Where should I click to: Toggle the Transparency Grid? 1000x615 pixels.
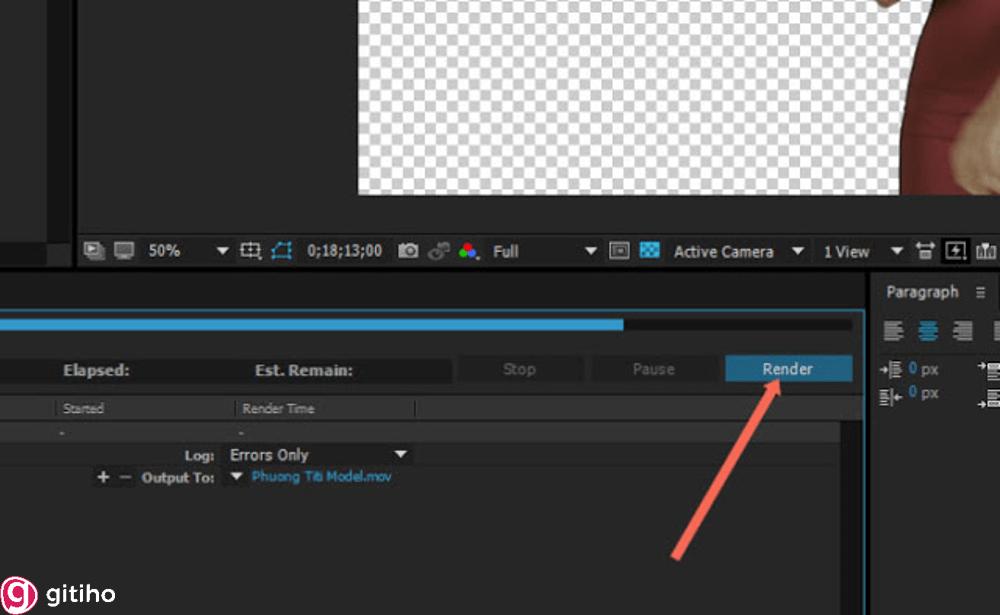coord(650,251)
